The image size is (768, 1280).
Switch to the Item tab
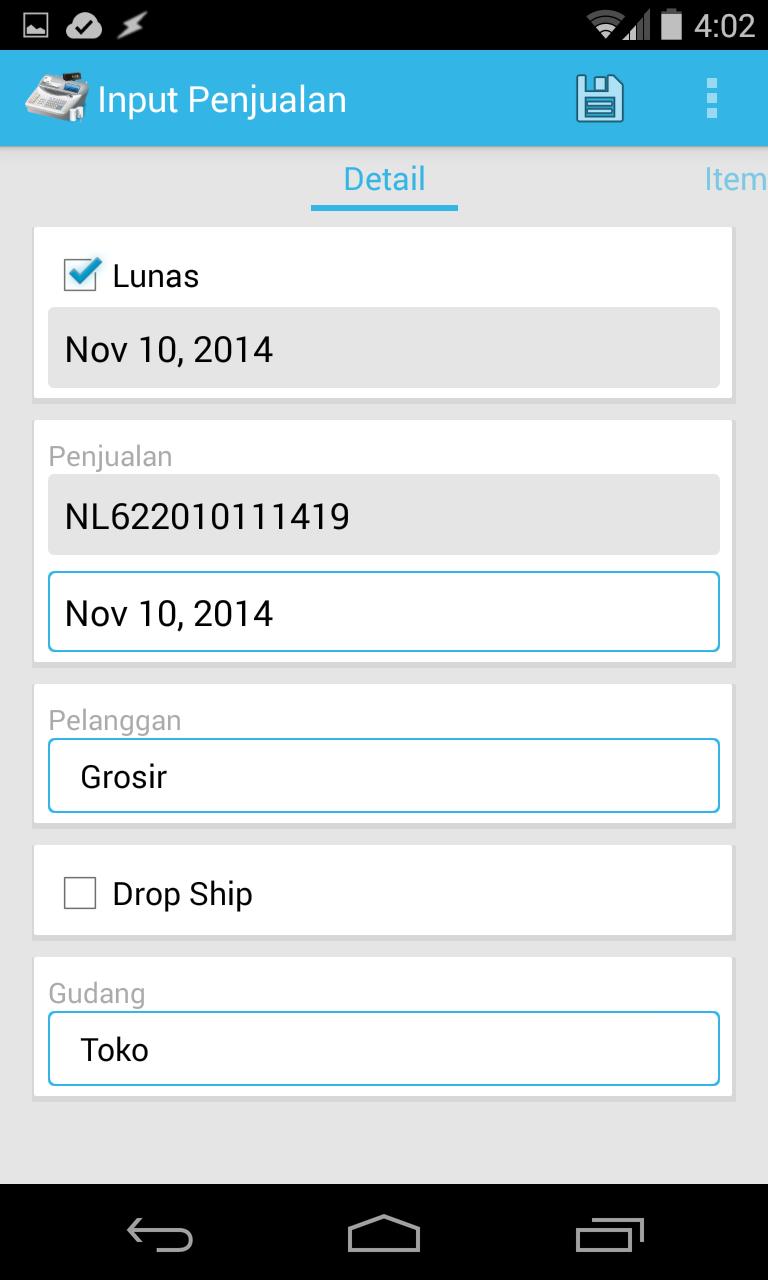coord(735,179)
